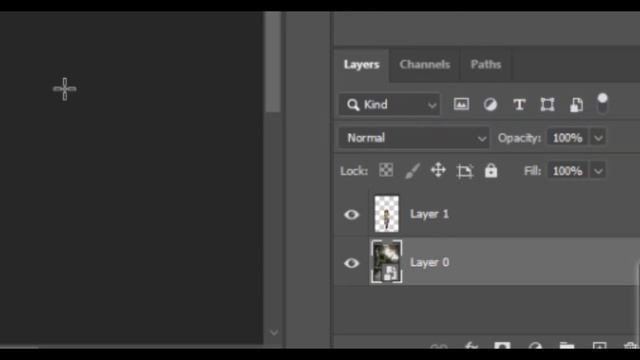Click the Fill 100% field

coord(567,171)
